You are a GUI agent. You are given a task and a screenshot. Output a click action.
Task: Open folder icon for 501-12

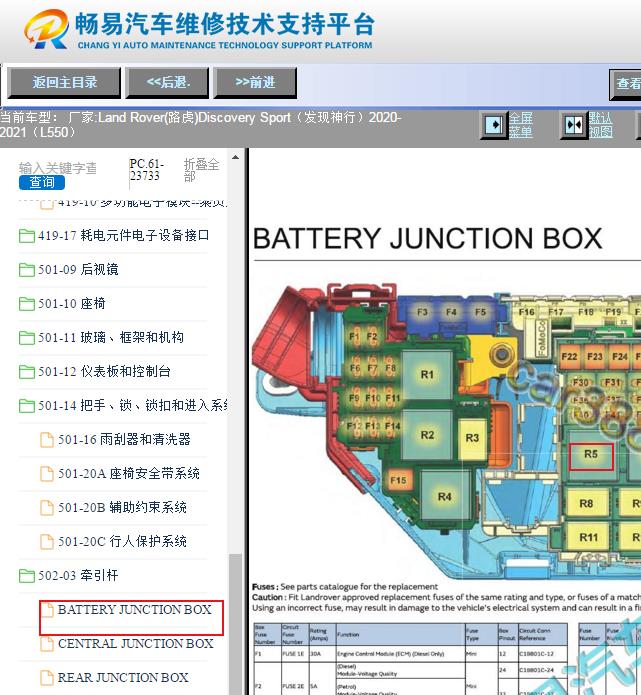coord(27,371)
